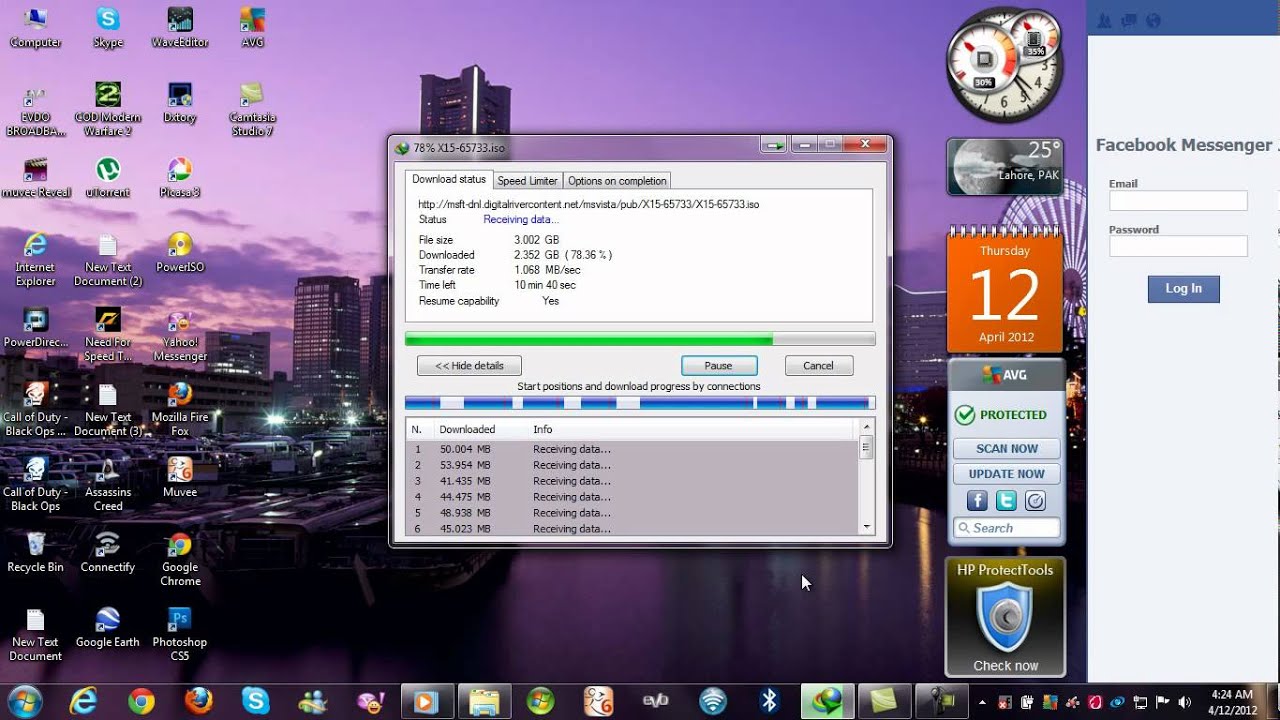Image resolution: width=1280 pixels, height=720 pixels.
Task: Open the EVDO Broadband desktop icon
Action: (35, 109)
